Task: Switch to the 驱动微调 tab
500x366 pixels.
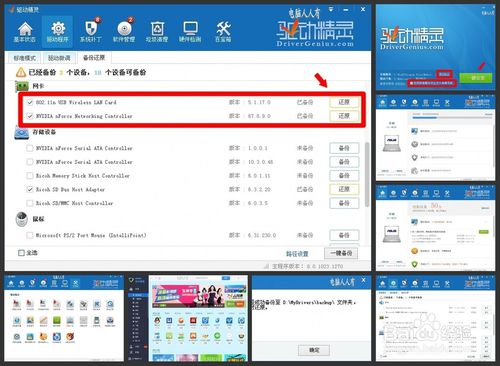Action: point(59,58)
